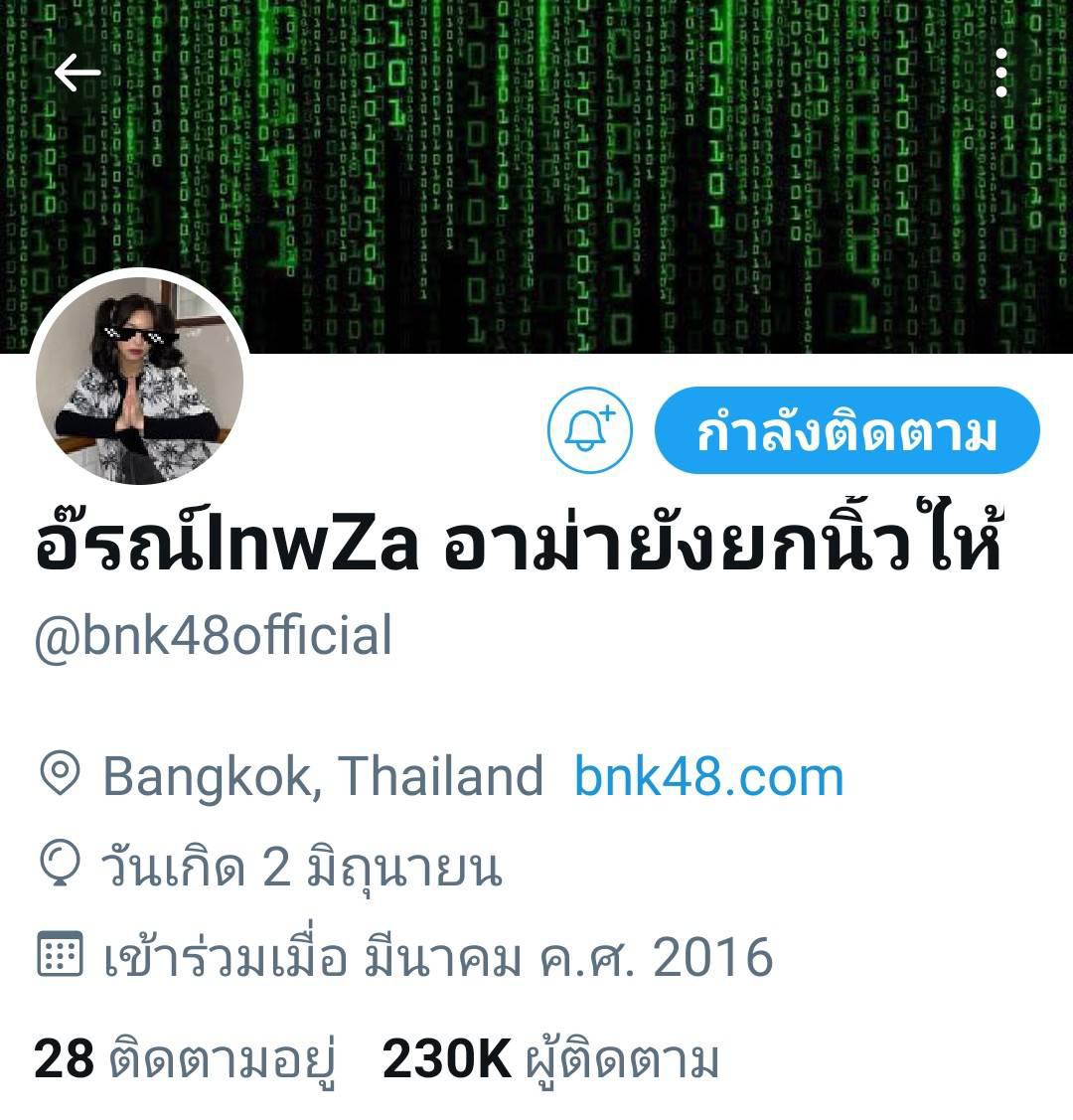Tap the pixel sunglasses on avatar
1073x1120 pixels.
pyautogui.click(x=133, y=335)
